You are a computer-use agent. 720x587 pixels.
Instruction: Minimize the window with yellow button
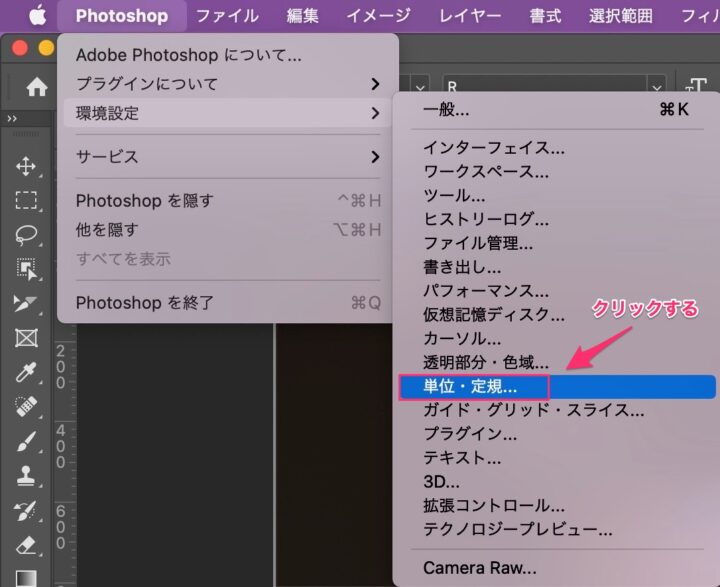pos(46,48)
